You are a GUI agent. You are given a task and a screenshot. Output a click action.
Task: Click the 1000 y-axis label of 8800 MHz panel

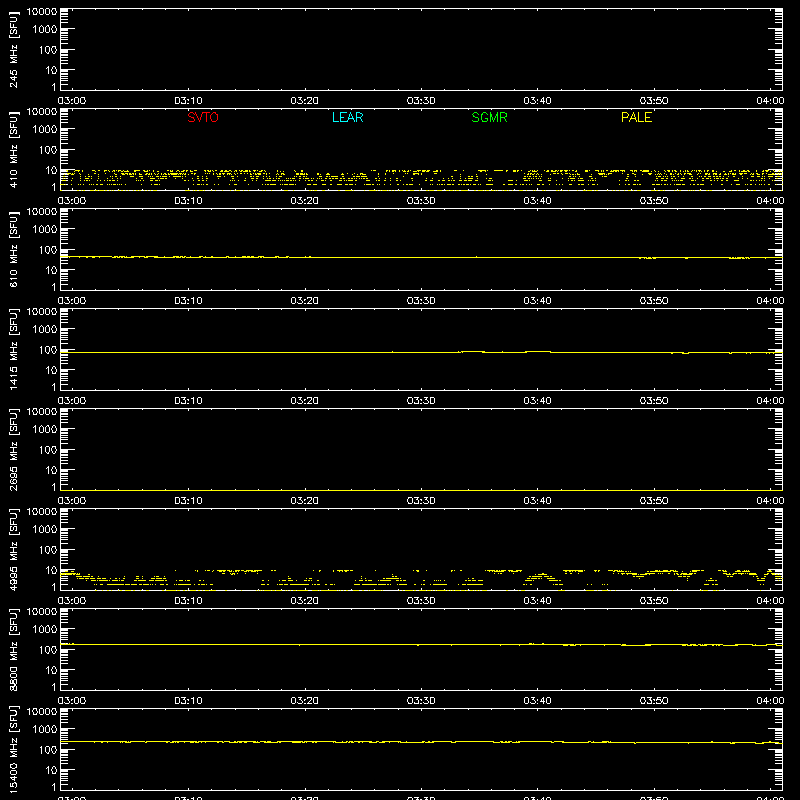[45, 630]
